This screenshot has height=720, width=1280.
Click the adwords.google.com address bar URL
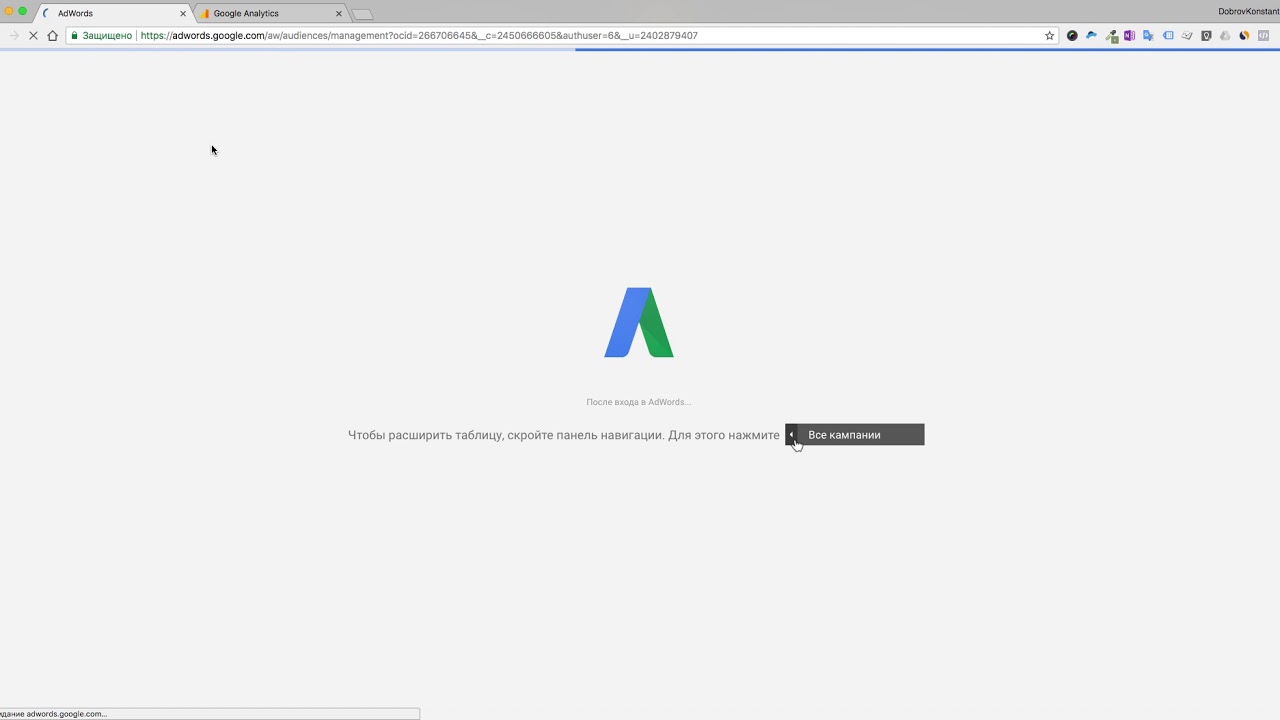point(419,35)
